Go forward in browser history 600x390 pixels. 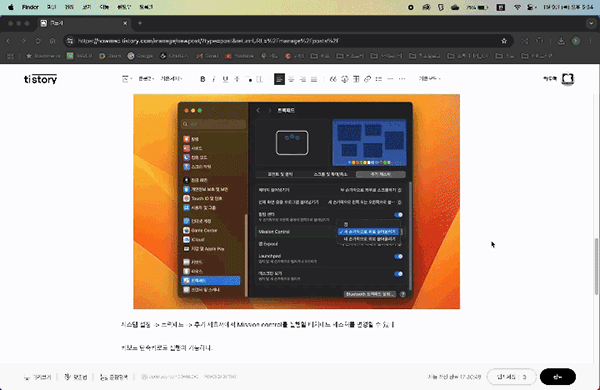coord(23,41)
